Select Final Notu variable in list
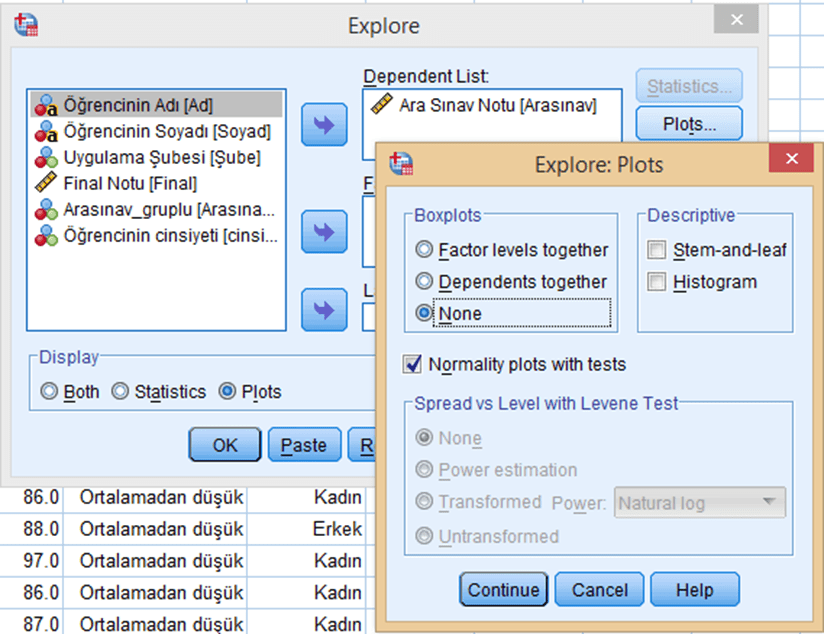The image size is (824, 634). [129, 183]
